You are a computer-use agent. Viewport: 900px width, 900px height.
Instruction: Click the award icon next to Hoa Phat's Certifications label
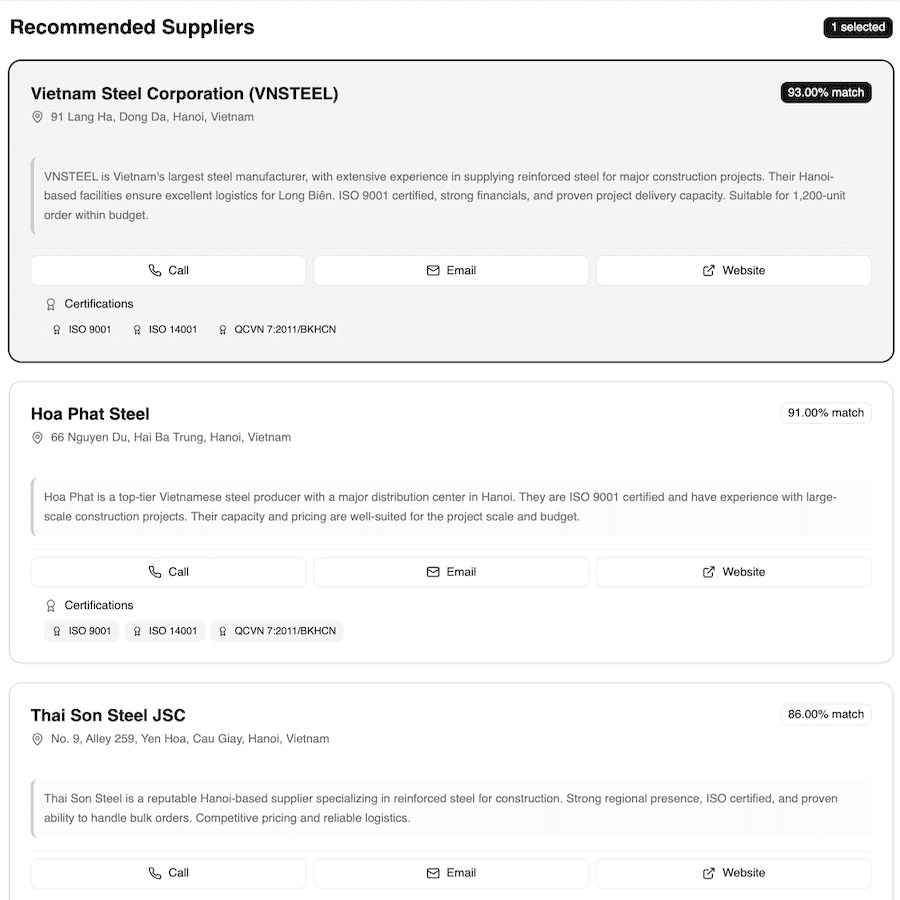pyautogui.click(x=49, y=605)
